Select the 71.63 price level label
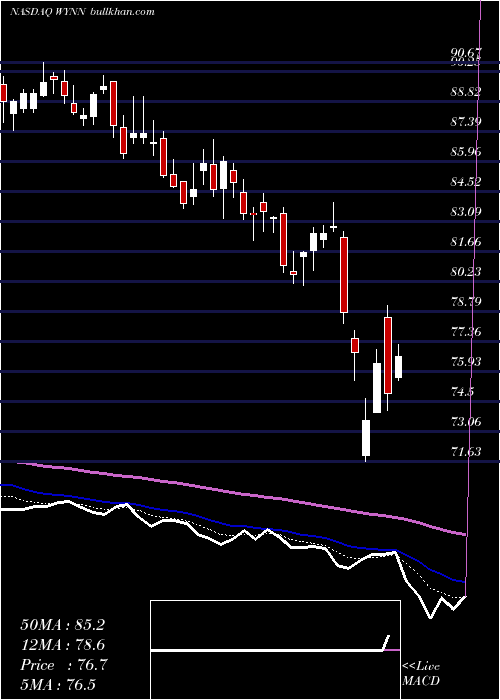The height and width of the screenshot is (700, 500). tap(466, 452)
